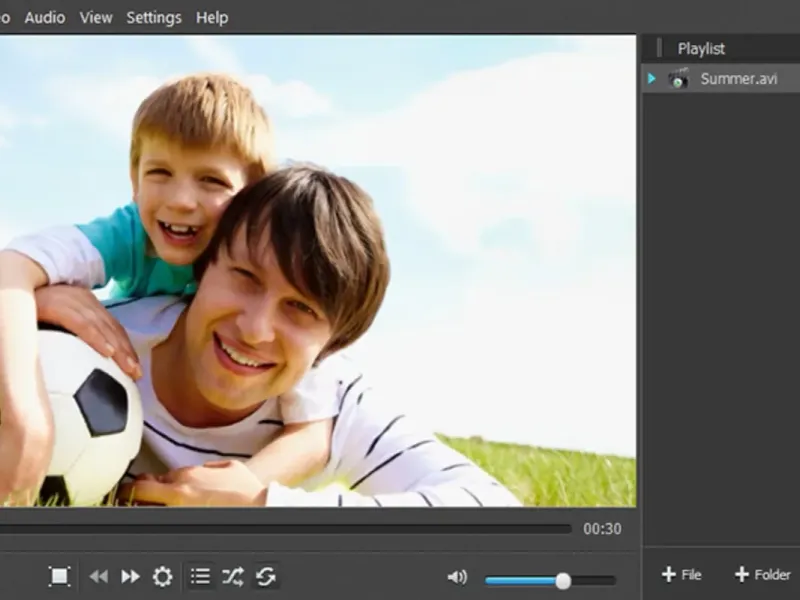Viewport: 800px width, 600px height.
Task: Open the Audio menu
Action: pos(44,17)
